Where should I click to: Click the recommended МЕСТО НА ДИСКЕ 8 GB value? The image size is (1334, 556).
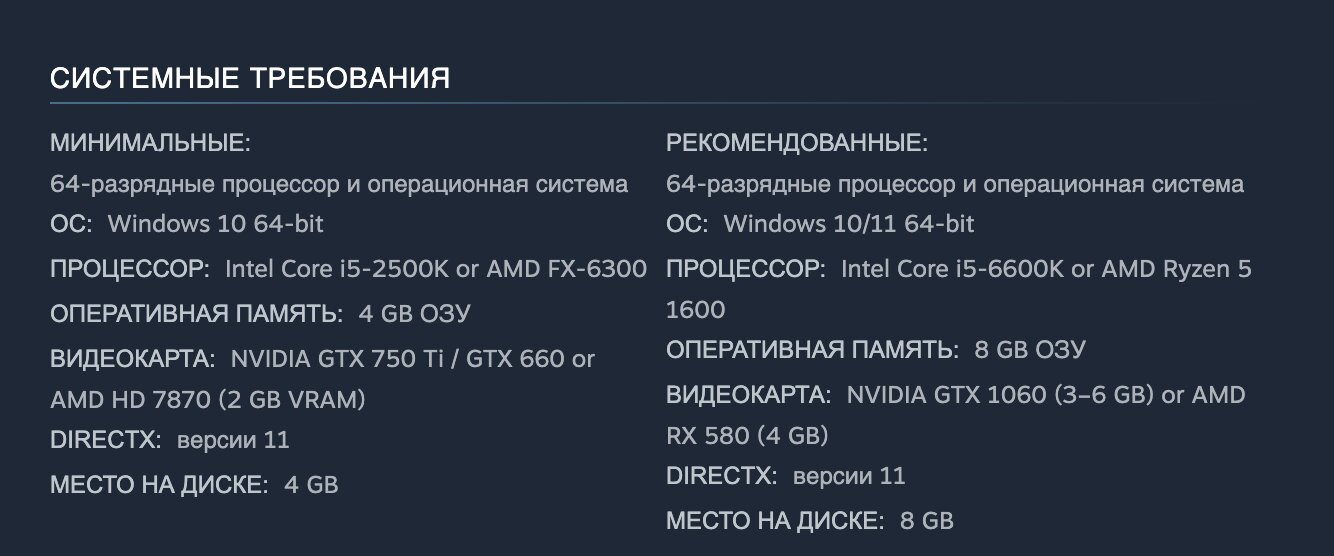click(x=927, y=521)
